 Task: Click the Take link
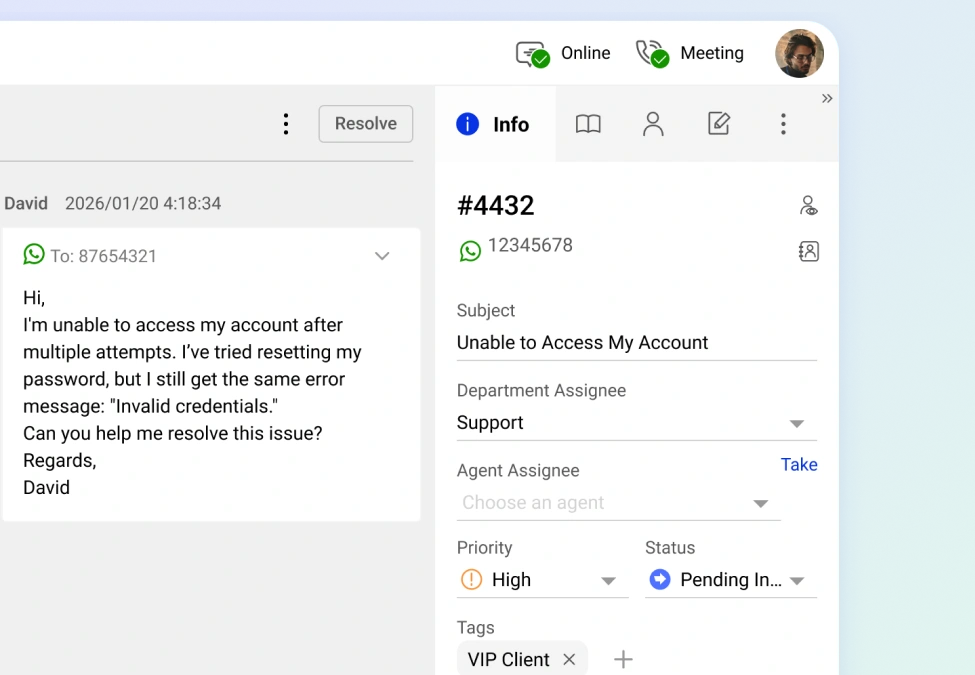[799, 464]
